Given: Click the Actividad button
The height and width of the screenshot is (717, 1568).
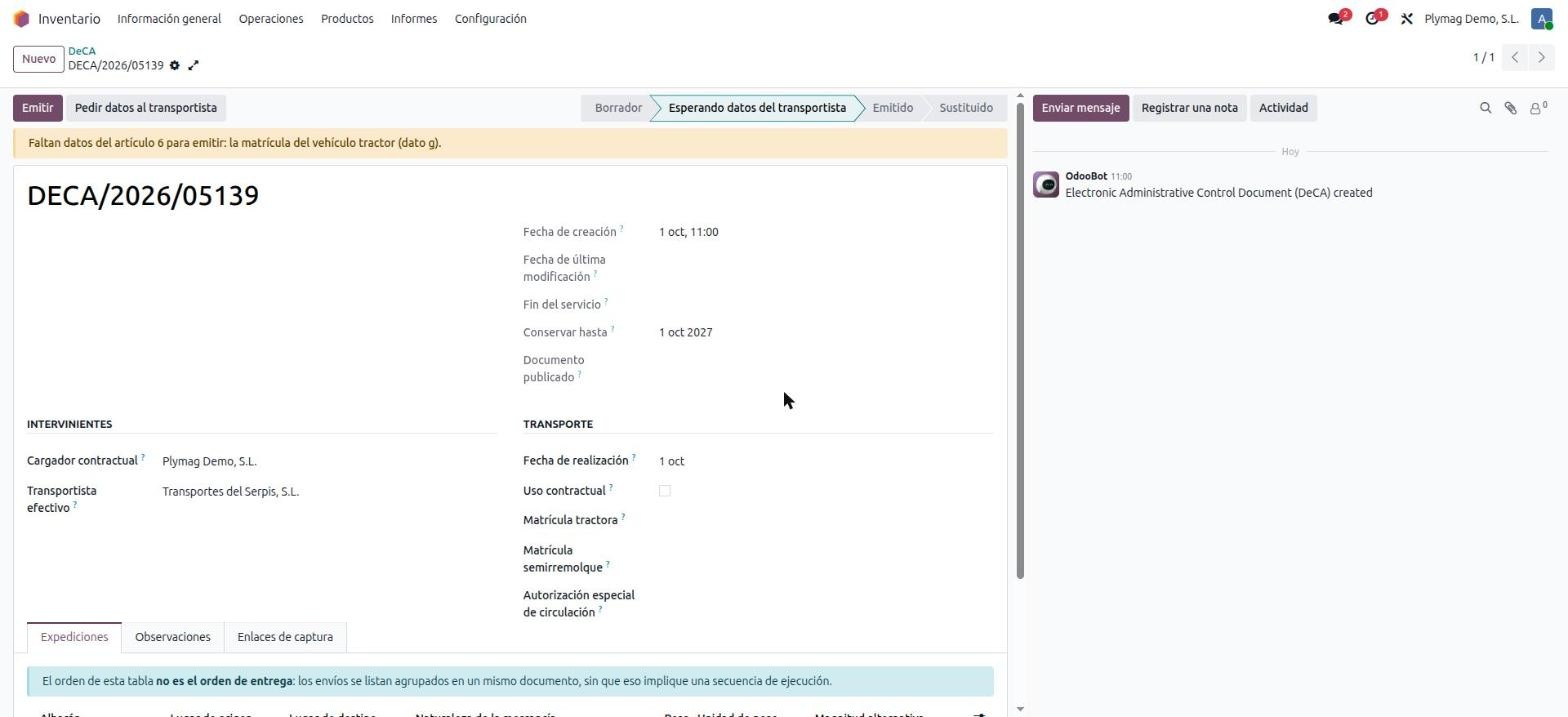Looking at the screenshot, I should [1283, 108].
